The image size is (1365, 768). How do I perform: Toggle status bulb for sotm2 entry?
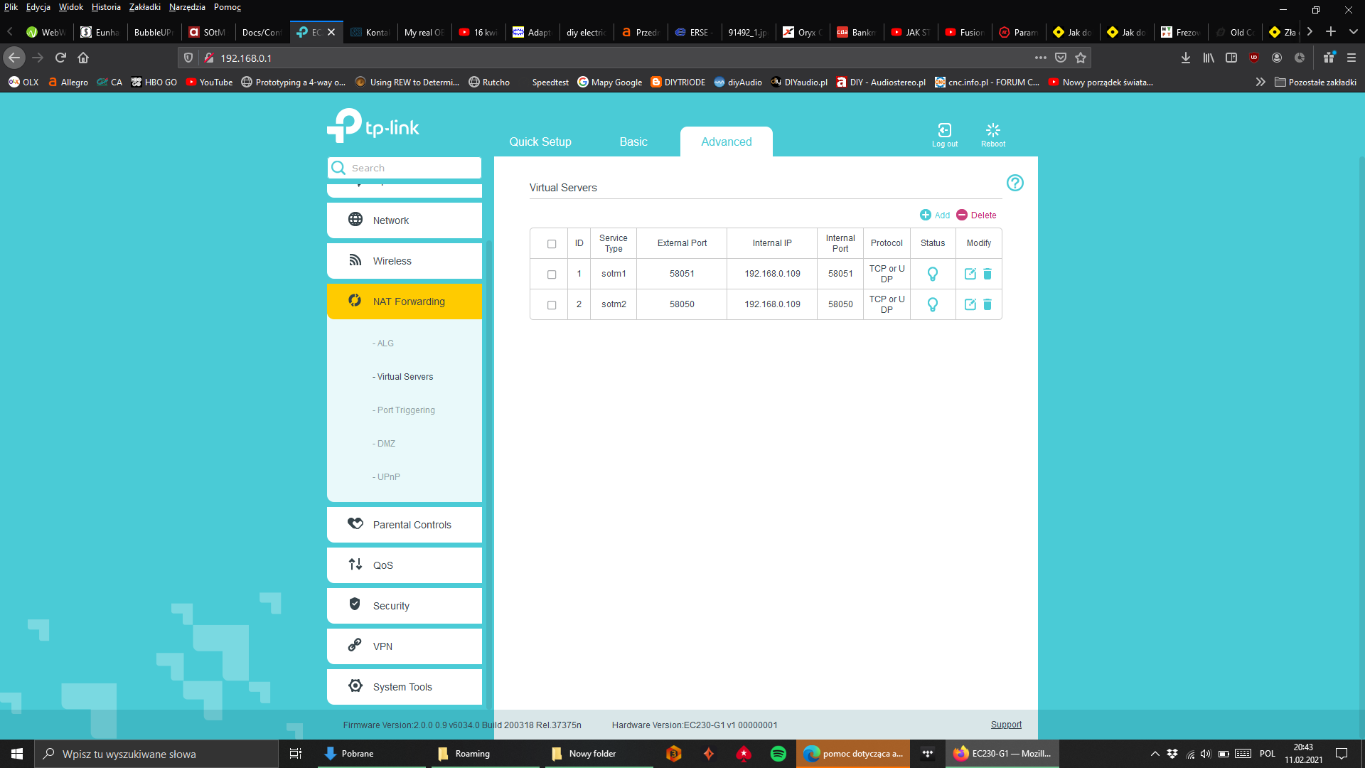point(933,304)
